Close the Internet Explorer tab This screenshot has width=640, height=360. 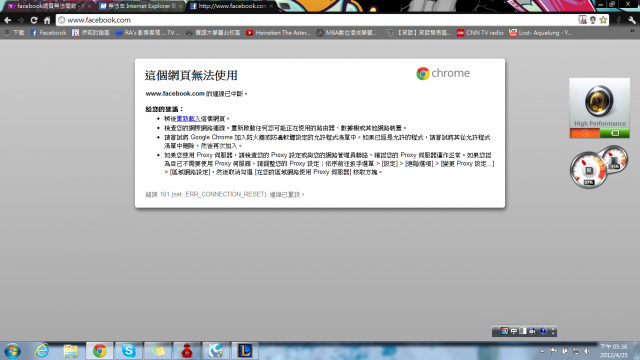(180, 6)
